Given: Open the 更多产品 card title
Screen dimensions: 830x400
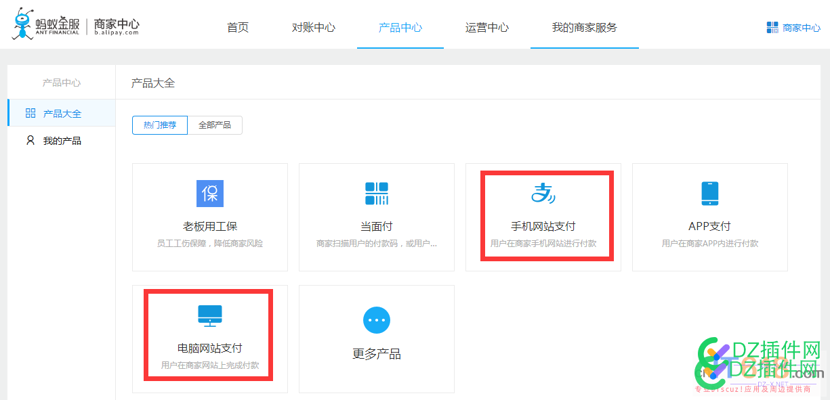Looking at the screenshot, I should (x=376, y=353).
